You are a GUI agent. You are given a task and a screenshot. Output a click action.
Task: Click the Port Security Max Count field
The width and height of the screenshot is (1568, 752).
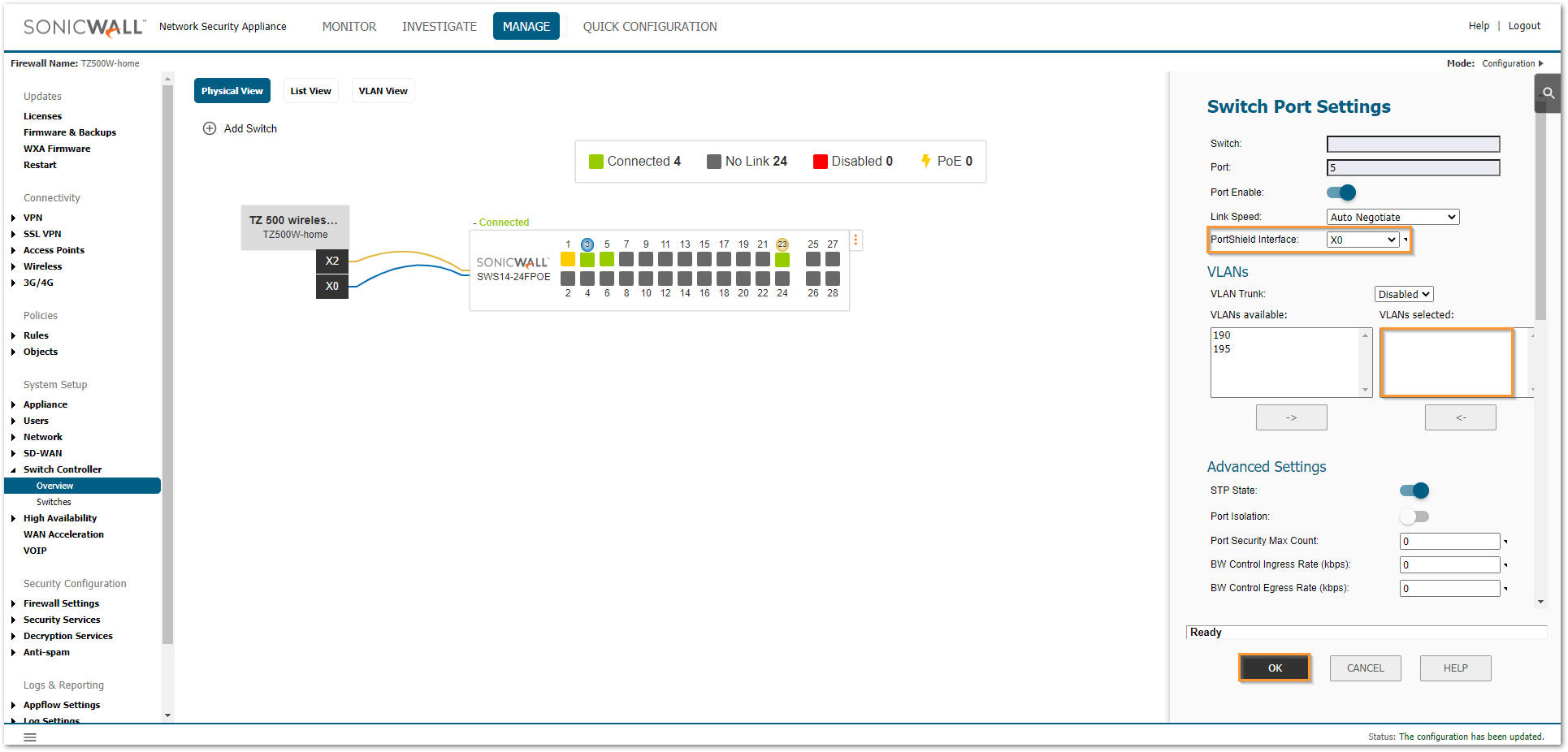tap(1449, 542)
